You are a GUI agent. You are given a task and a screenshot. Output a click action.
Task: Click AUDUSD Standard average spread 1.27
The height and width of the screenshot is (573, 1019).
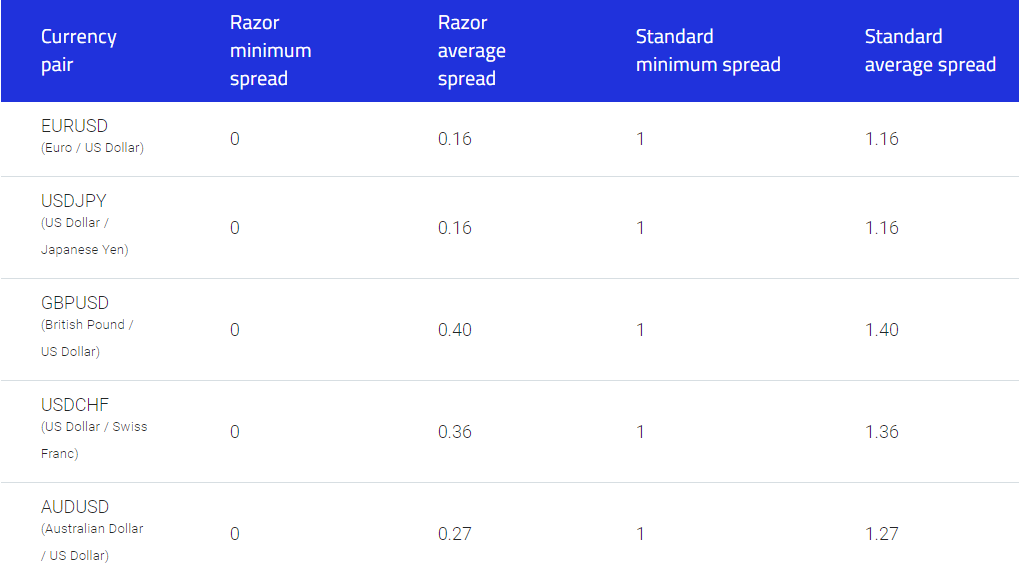(x=881, y=534)
